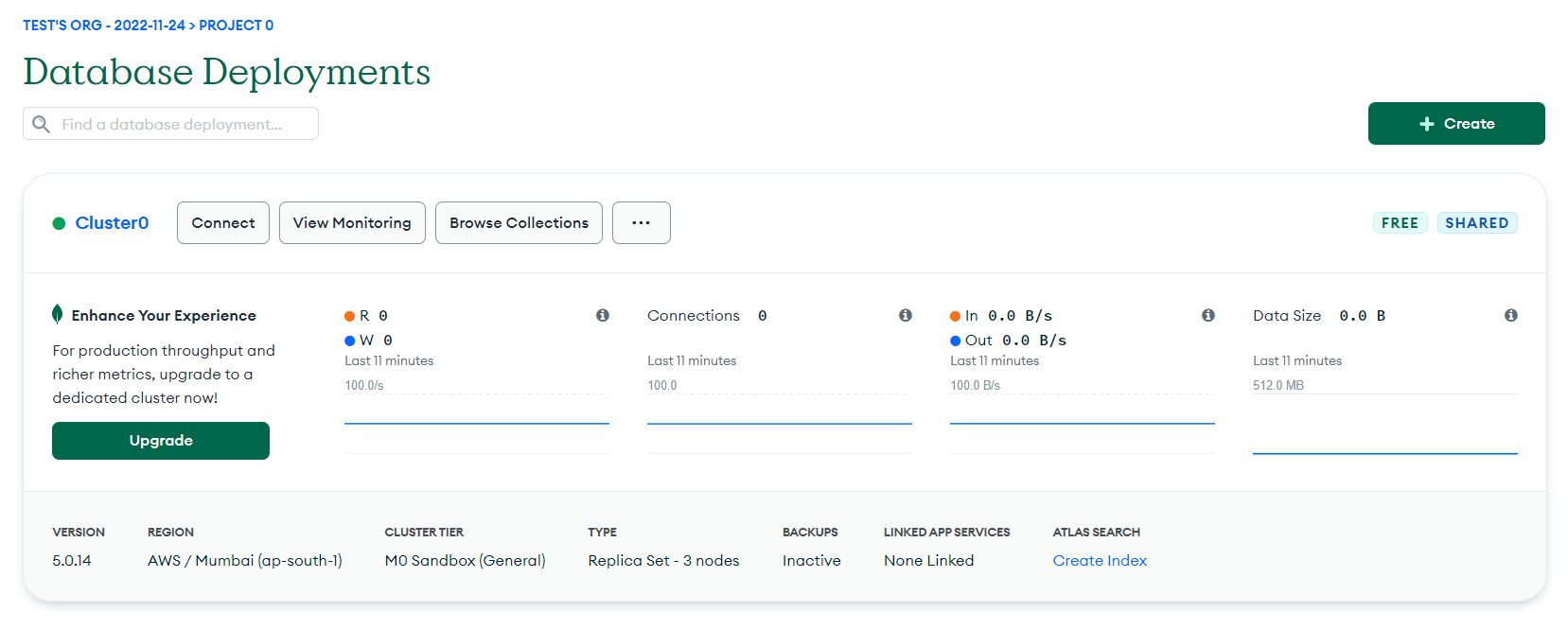
Task: Click the FREE badge
Action: [1400, 223]
